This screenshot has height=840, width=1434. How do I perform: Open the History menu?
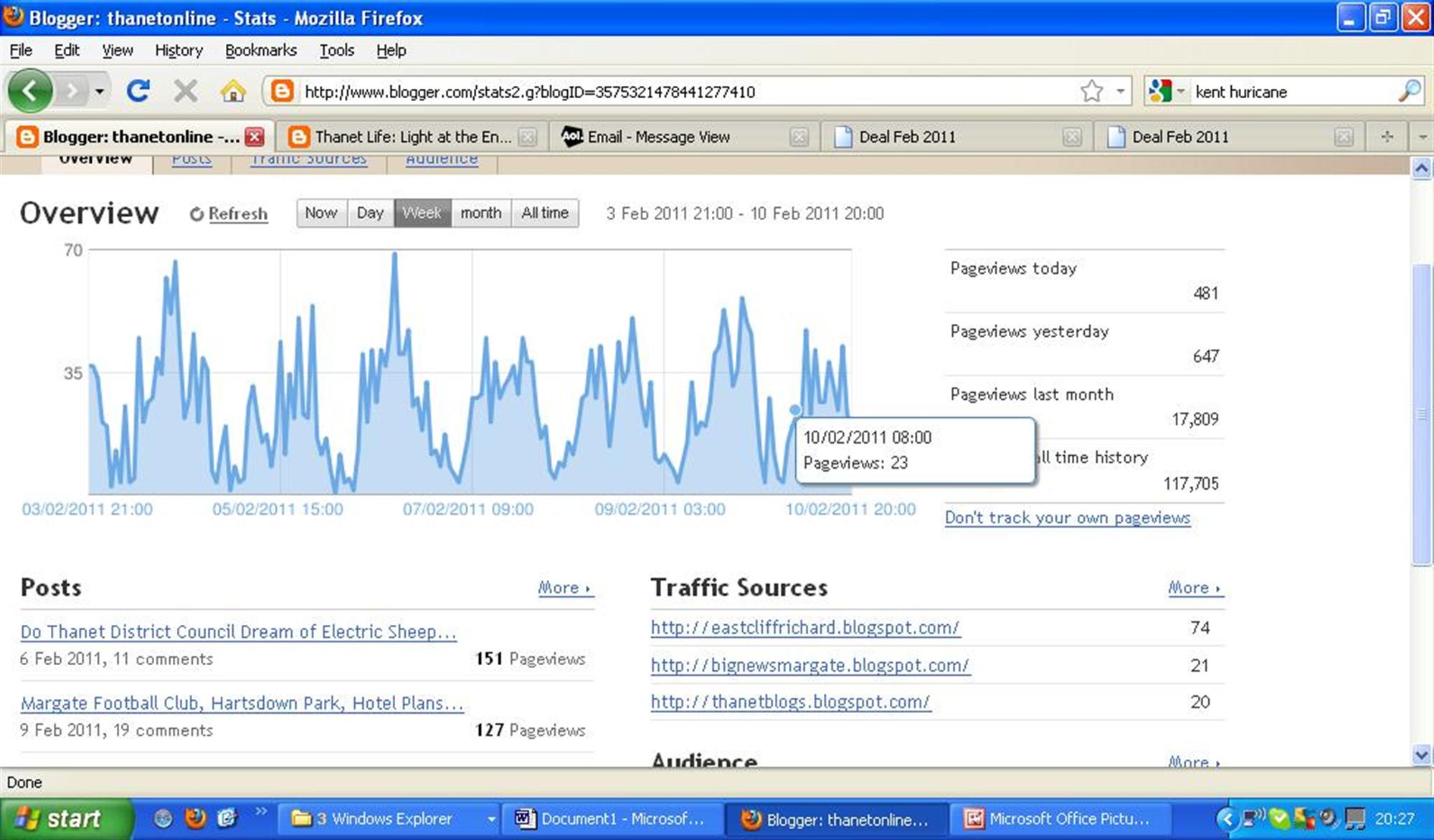click(179, 50)
